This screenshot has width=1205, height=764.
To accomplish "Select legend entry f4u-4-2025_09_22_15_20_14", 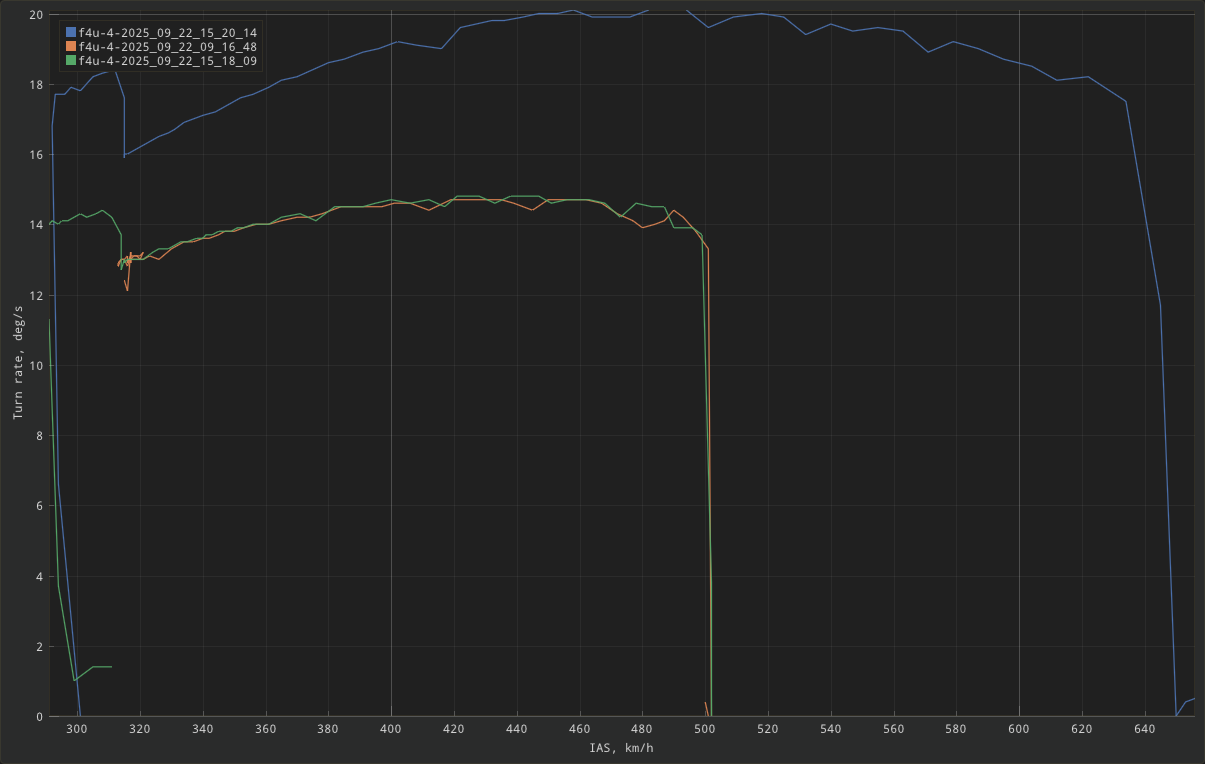I will coord(168,33).
